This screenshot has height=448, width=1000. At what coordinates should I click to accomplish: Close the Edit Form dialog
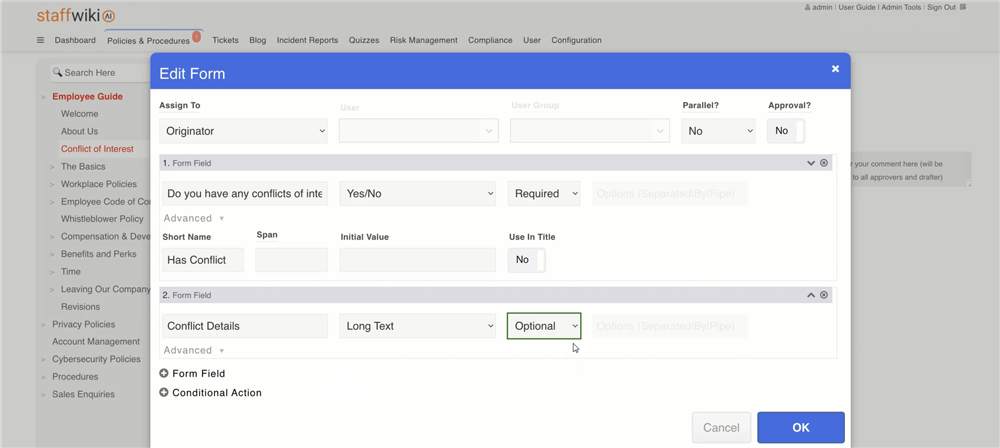[x=835, y=69]
